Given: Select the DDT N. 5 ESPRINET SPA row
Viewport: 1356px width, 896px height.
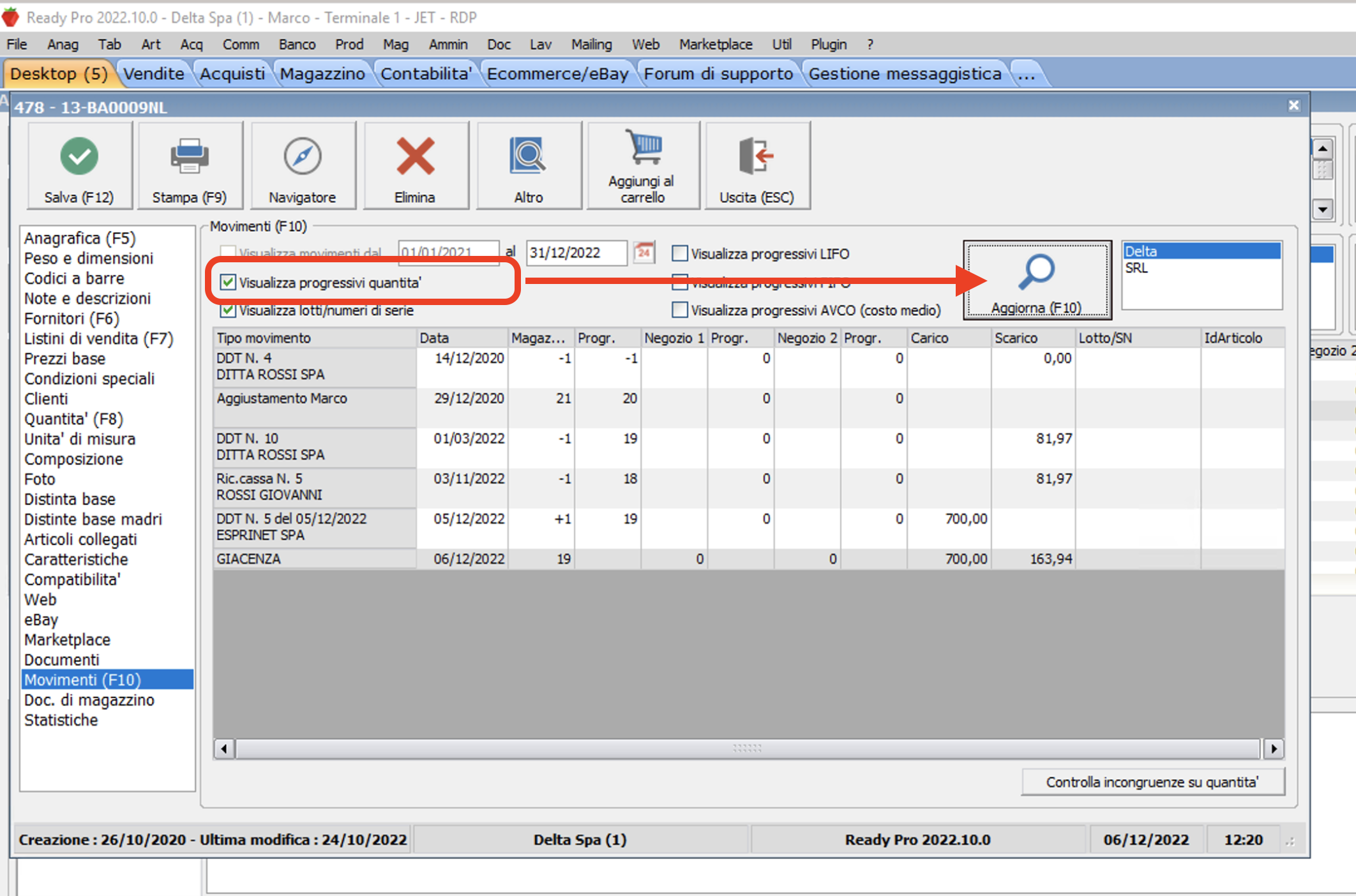Looking at the screenshot, I should coord(748,528).
